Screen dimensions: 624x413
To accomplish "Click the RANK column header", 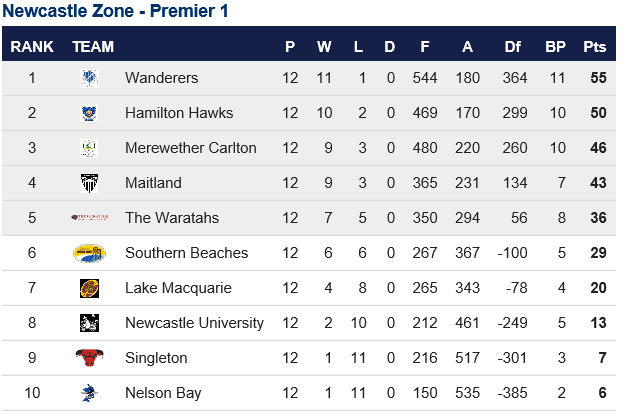I will point(32,47).
